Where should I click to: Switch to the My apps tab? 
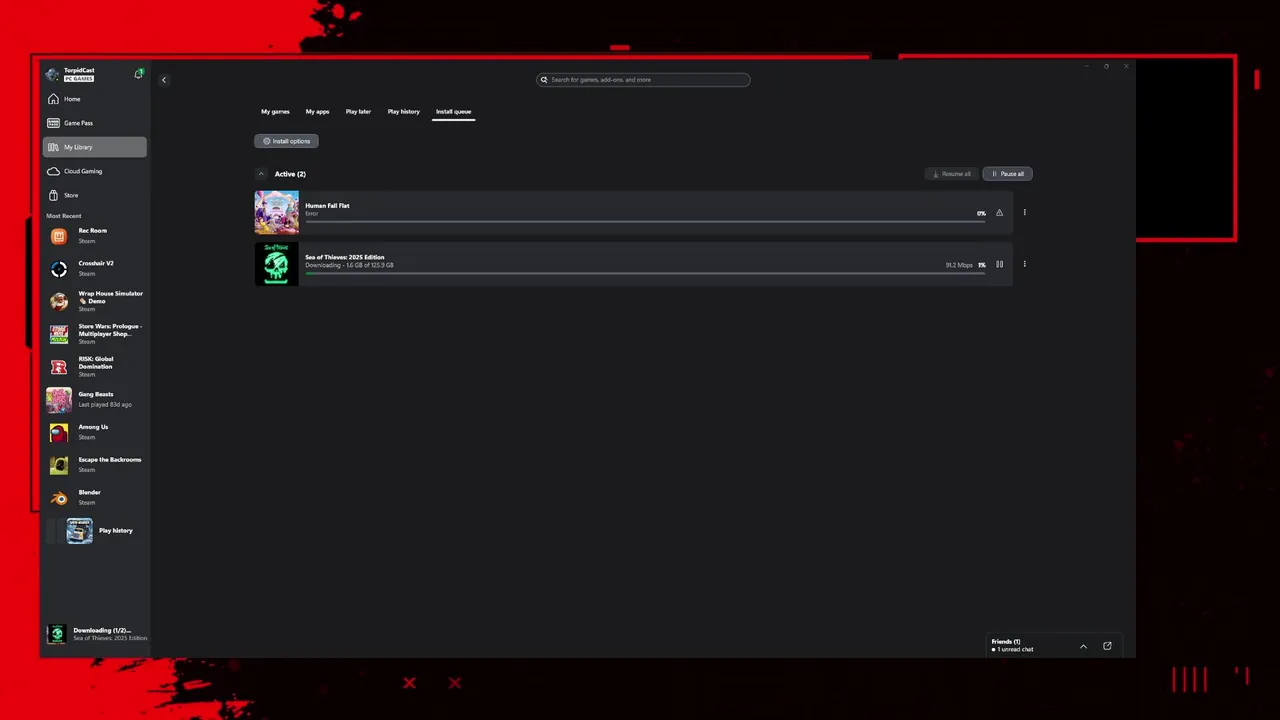click(x=317, y=112)
